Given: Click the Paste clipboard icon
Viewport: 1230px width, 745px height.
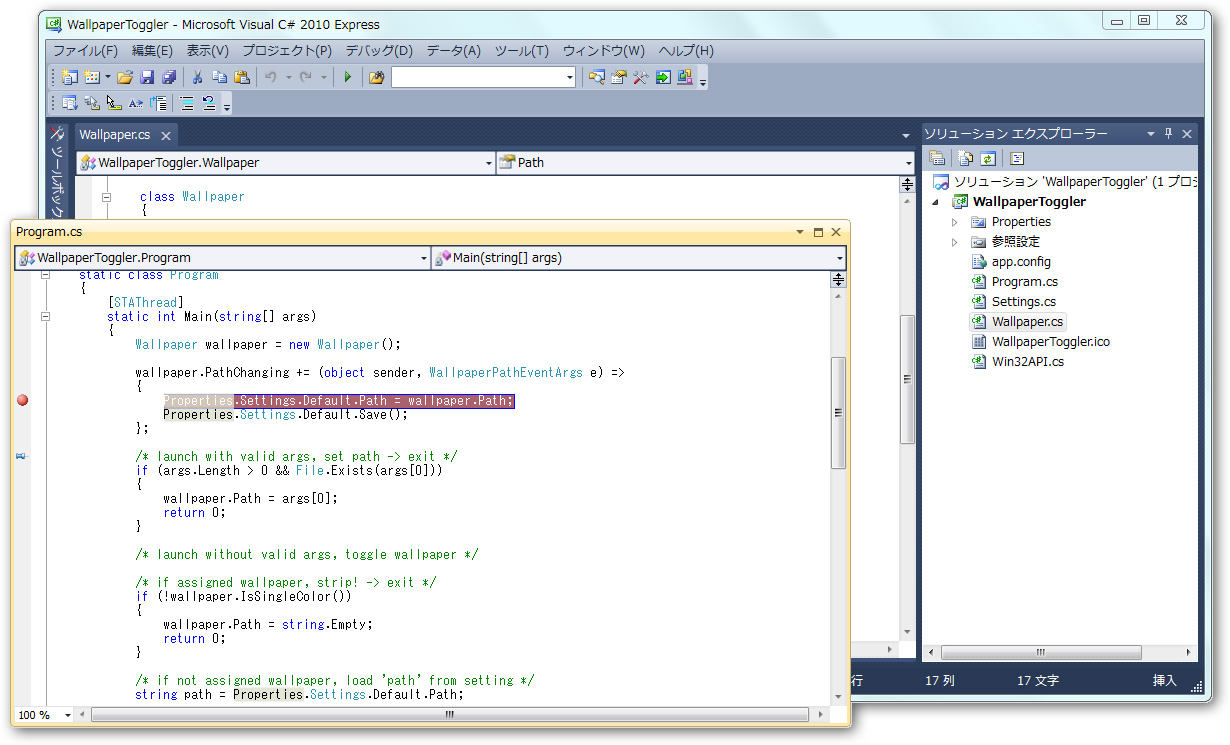Looking at the screenshot, I should click(x=241, y=77).
